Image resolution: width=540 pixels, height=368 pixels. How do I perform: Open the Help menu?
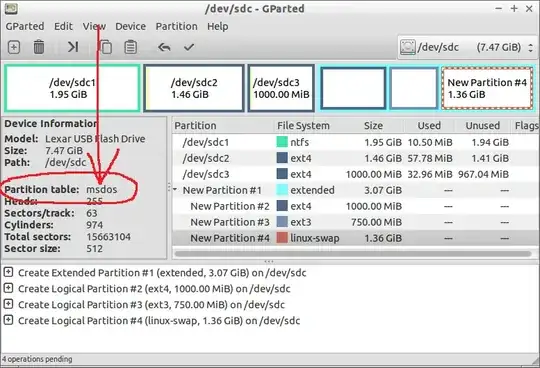click(x=217, y=27)
